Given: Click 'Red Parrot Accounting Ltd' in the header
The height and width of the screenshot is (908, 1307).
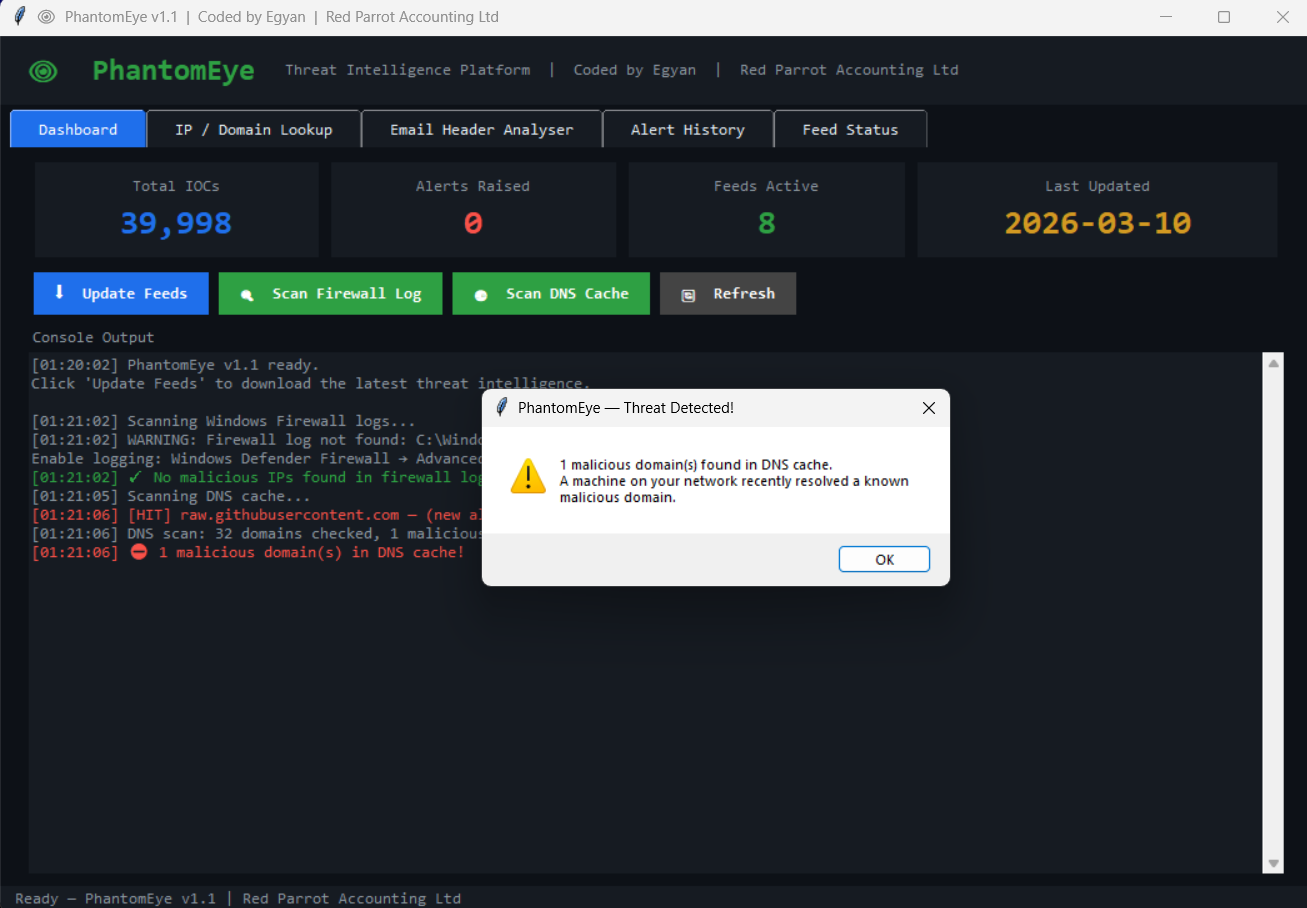Looking at the screenshot, I should [849, 70].
